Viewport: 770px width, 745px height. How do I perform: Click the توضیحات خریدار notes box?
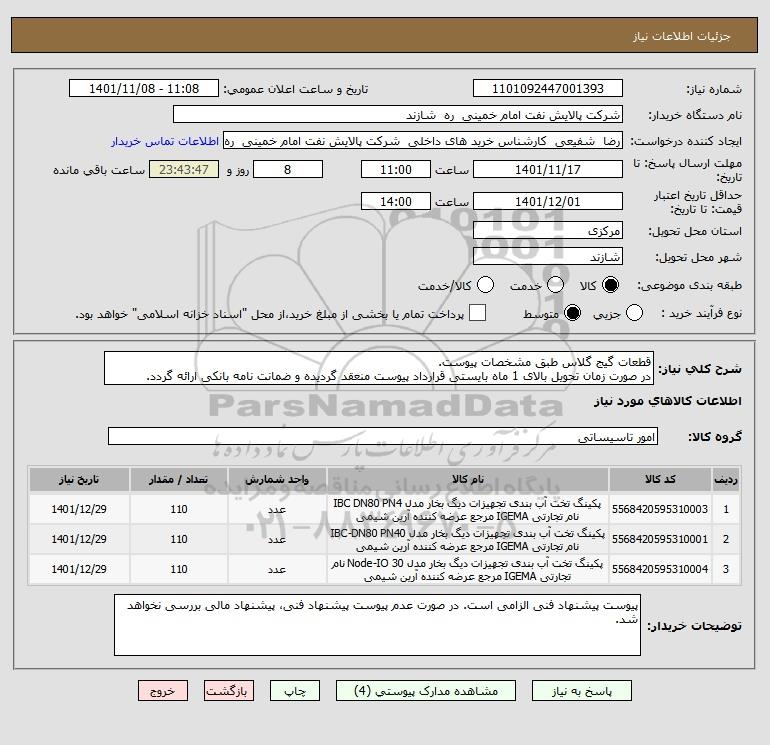coord(377,625)
